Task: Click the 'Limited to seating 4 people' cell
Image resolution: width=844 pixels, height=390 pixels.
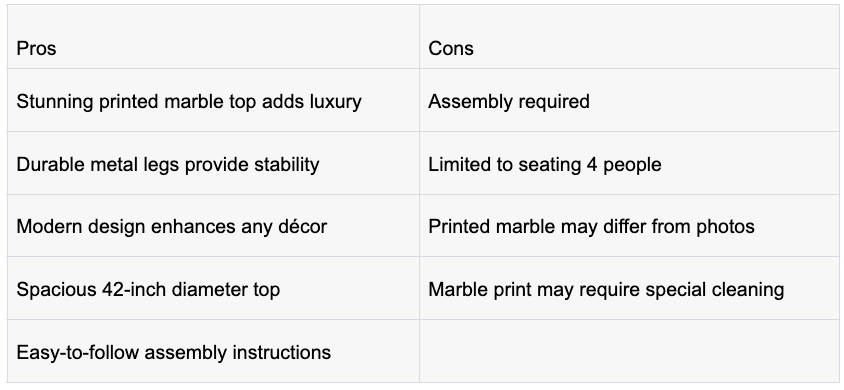Action: click(x=629, y=163)
